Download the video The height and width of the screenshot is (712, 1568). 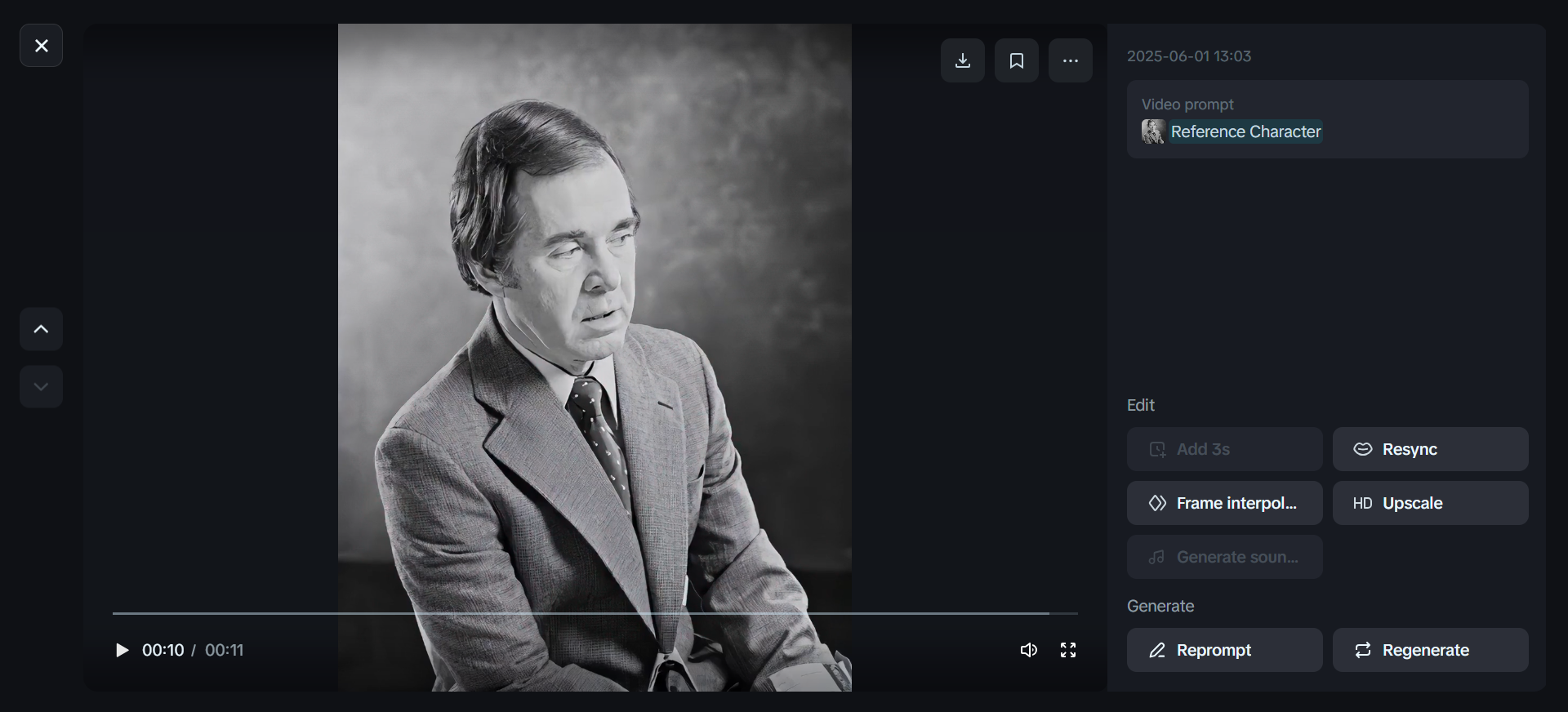(963, 60)
